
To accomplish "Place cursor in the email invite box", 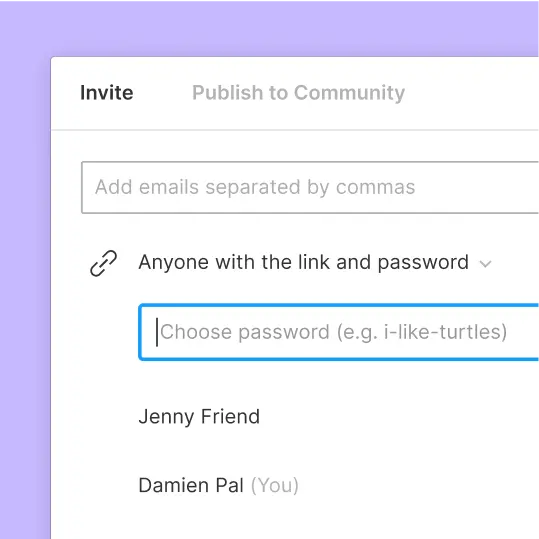I will (310, 187).
